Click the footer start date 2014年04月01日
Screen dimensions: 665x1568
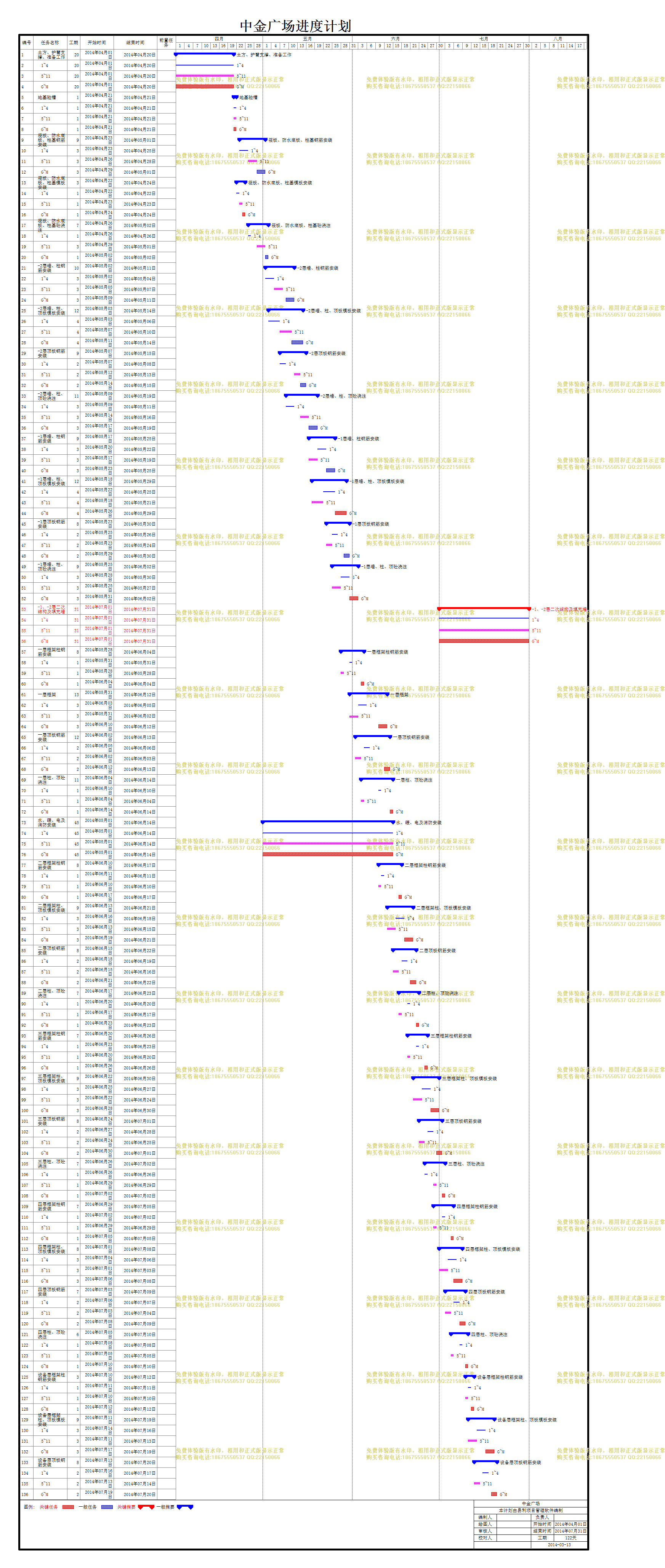(570, 1524)
